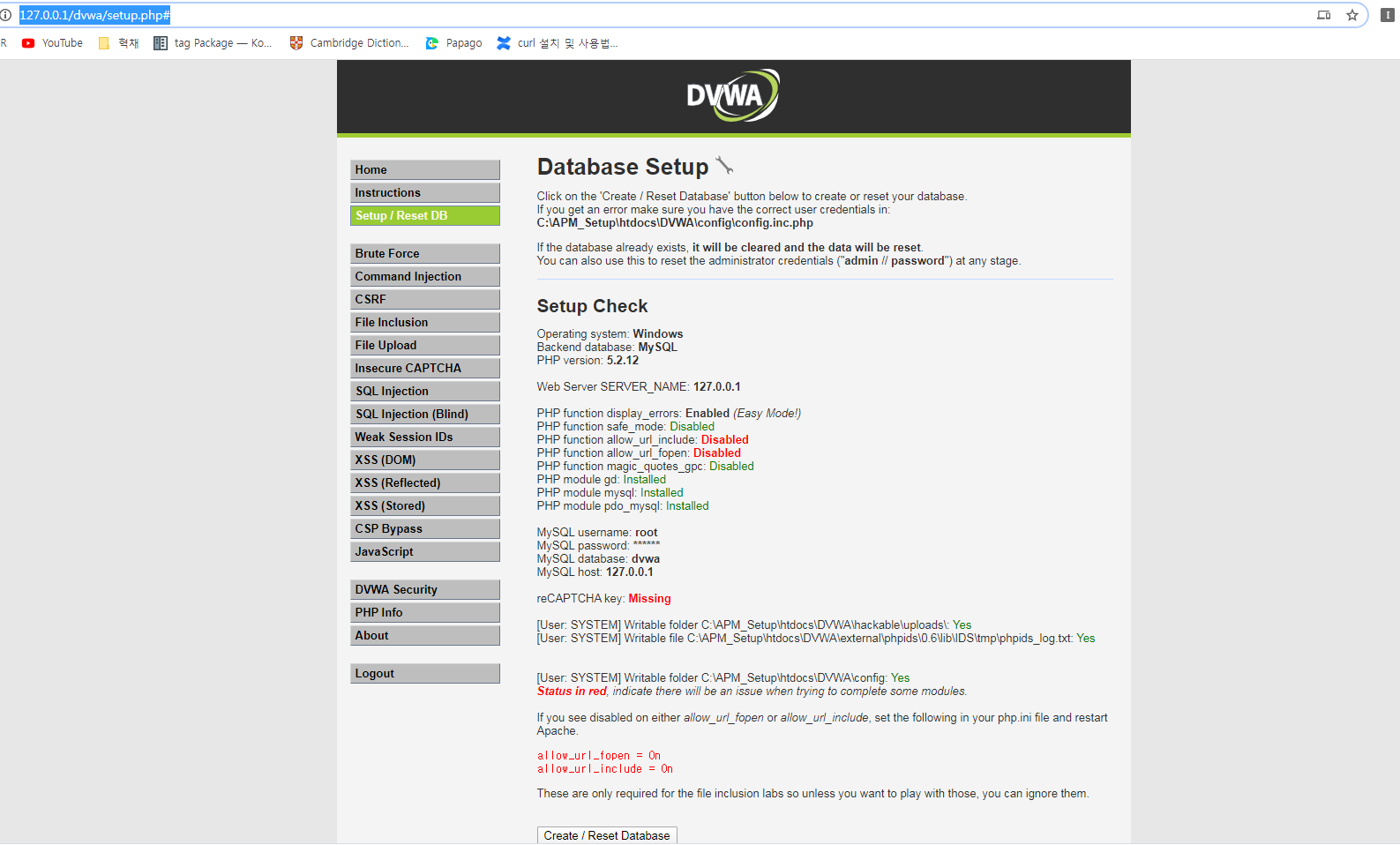Open the File Inclusion module
The image size is (1400, 845).
[x=425, y=322]
